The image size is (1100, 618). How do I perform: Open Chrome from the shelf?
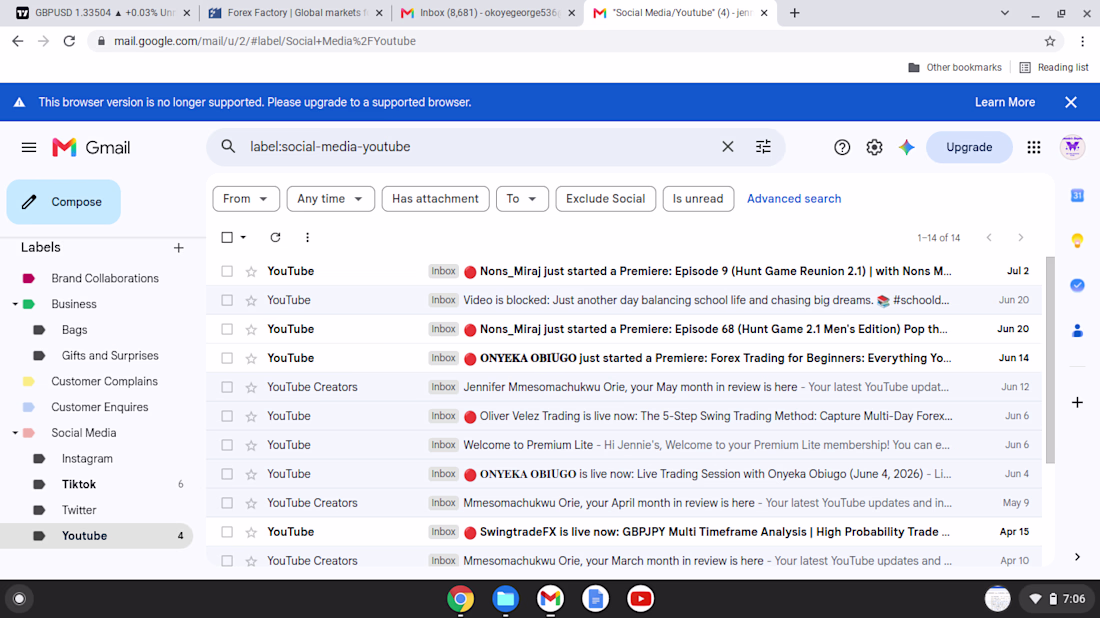pyautogui.click(x=460, y=598)
